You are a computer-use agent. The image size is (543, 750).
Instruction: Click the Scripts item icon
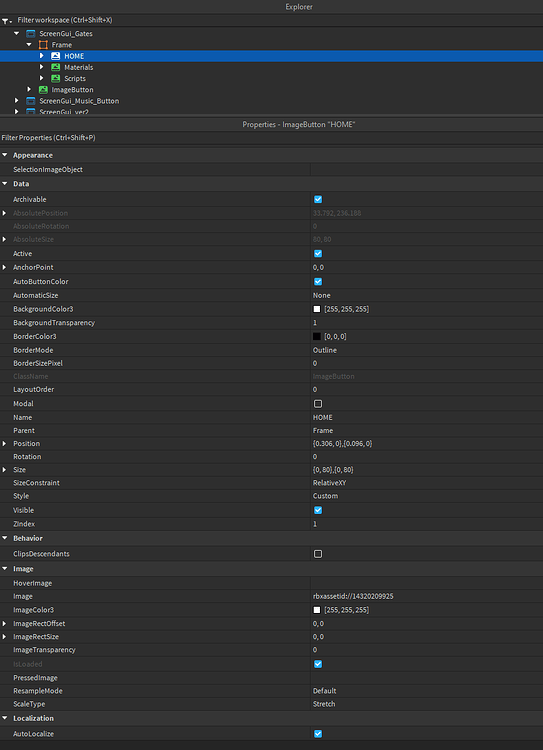coord(55,78)
